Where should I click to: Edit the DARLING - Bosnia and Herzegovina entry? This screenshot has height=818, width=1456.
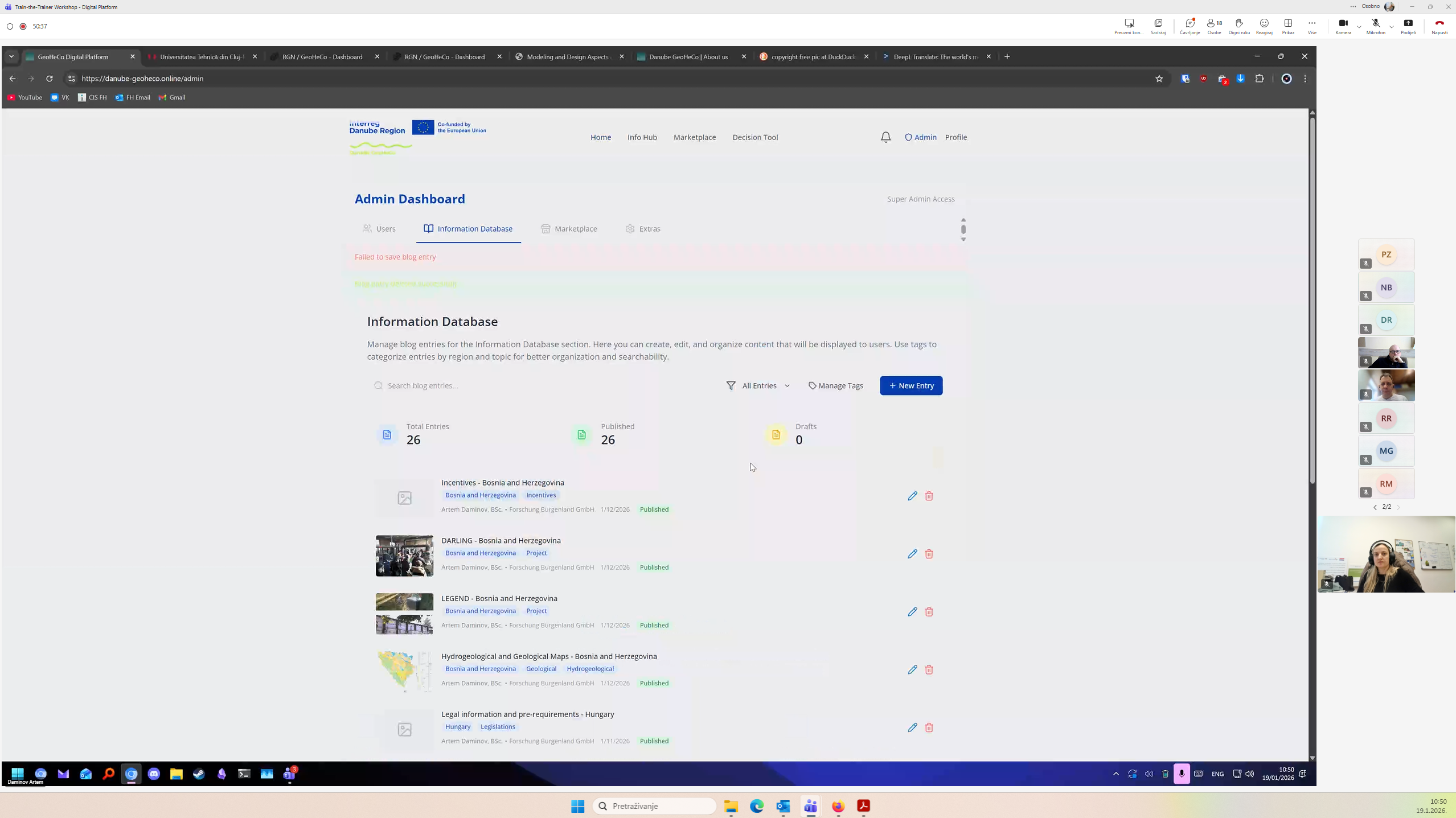click(x=912, y=554)
